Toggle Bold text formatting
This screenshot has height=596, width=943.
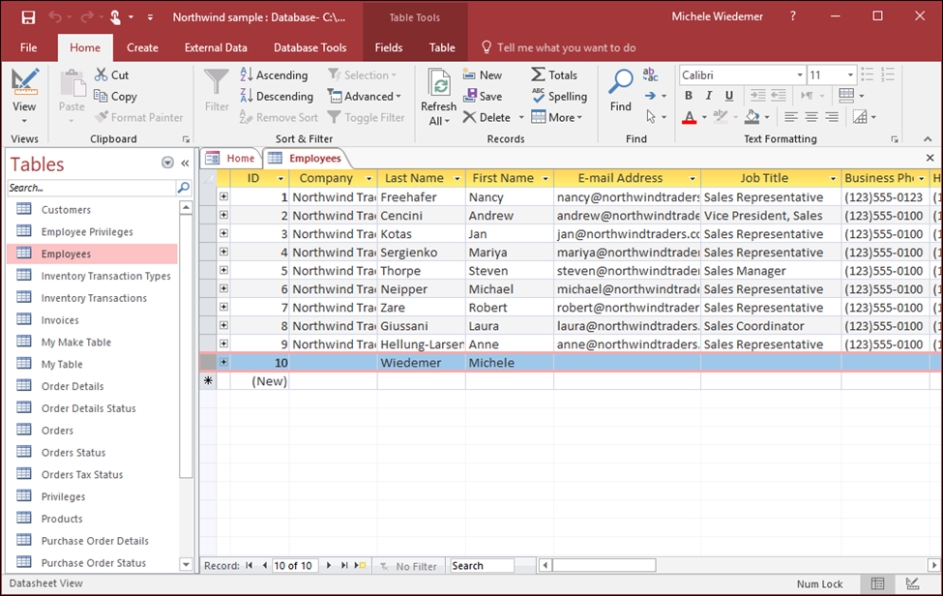689,96
